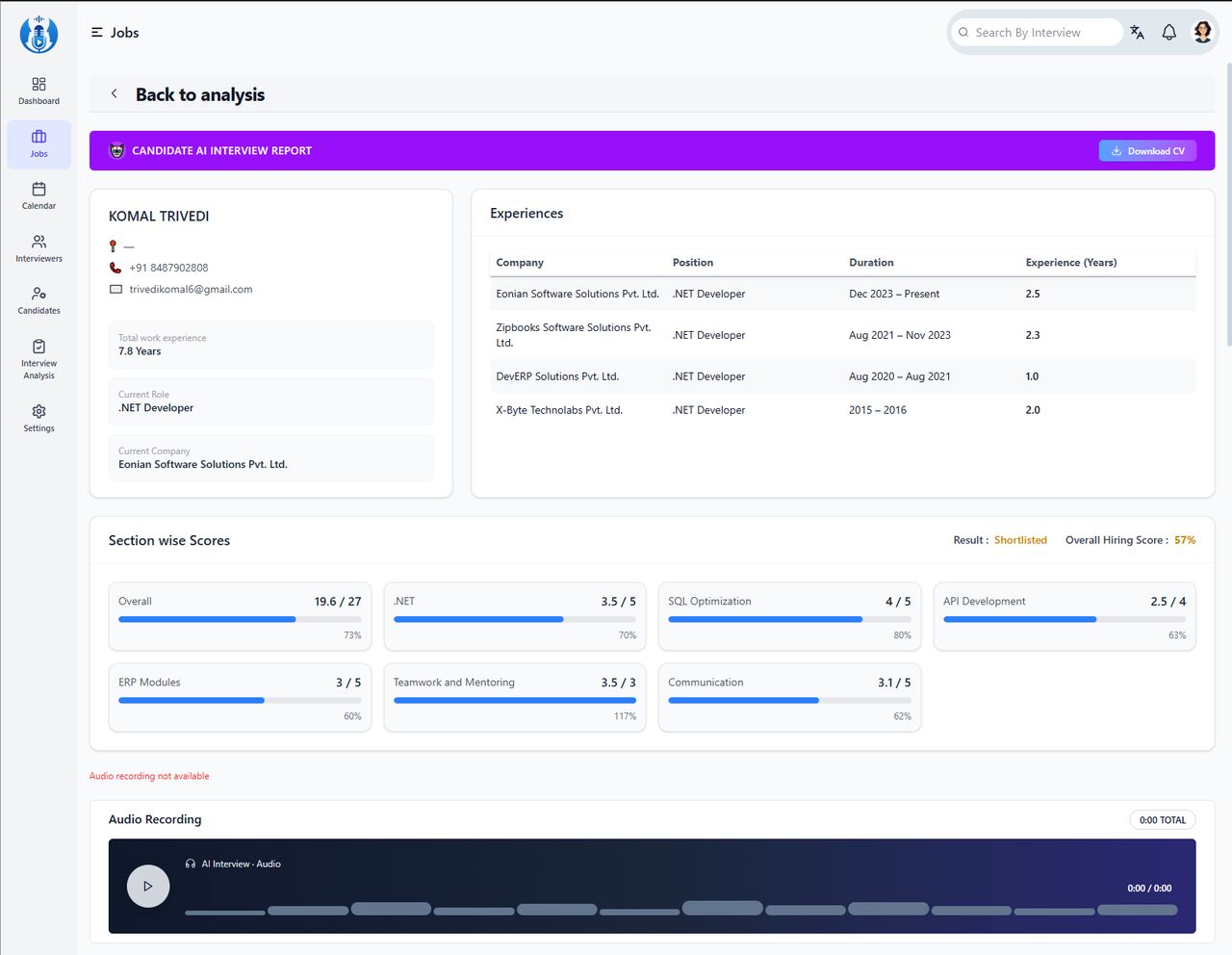Click the Experiences heading

[526, 214]
